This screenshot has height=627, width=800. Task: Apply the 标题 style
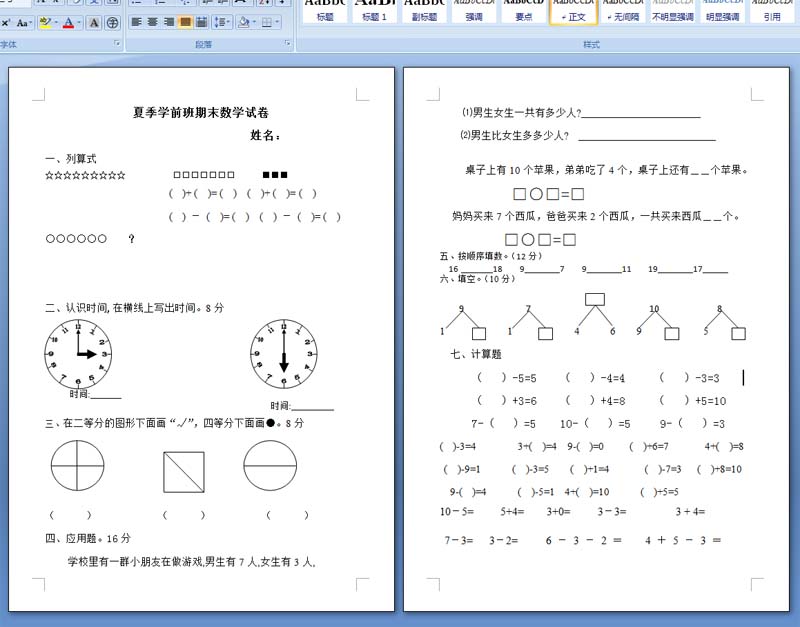point(324,11)
